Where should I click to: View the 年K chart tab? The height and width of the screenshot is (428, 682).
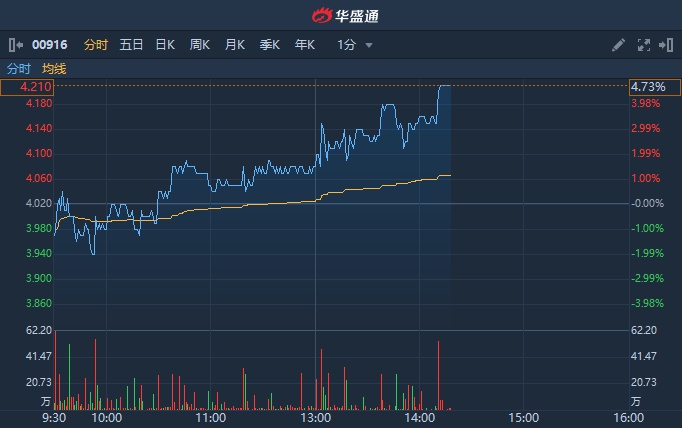coord(305,45)
